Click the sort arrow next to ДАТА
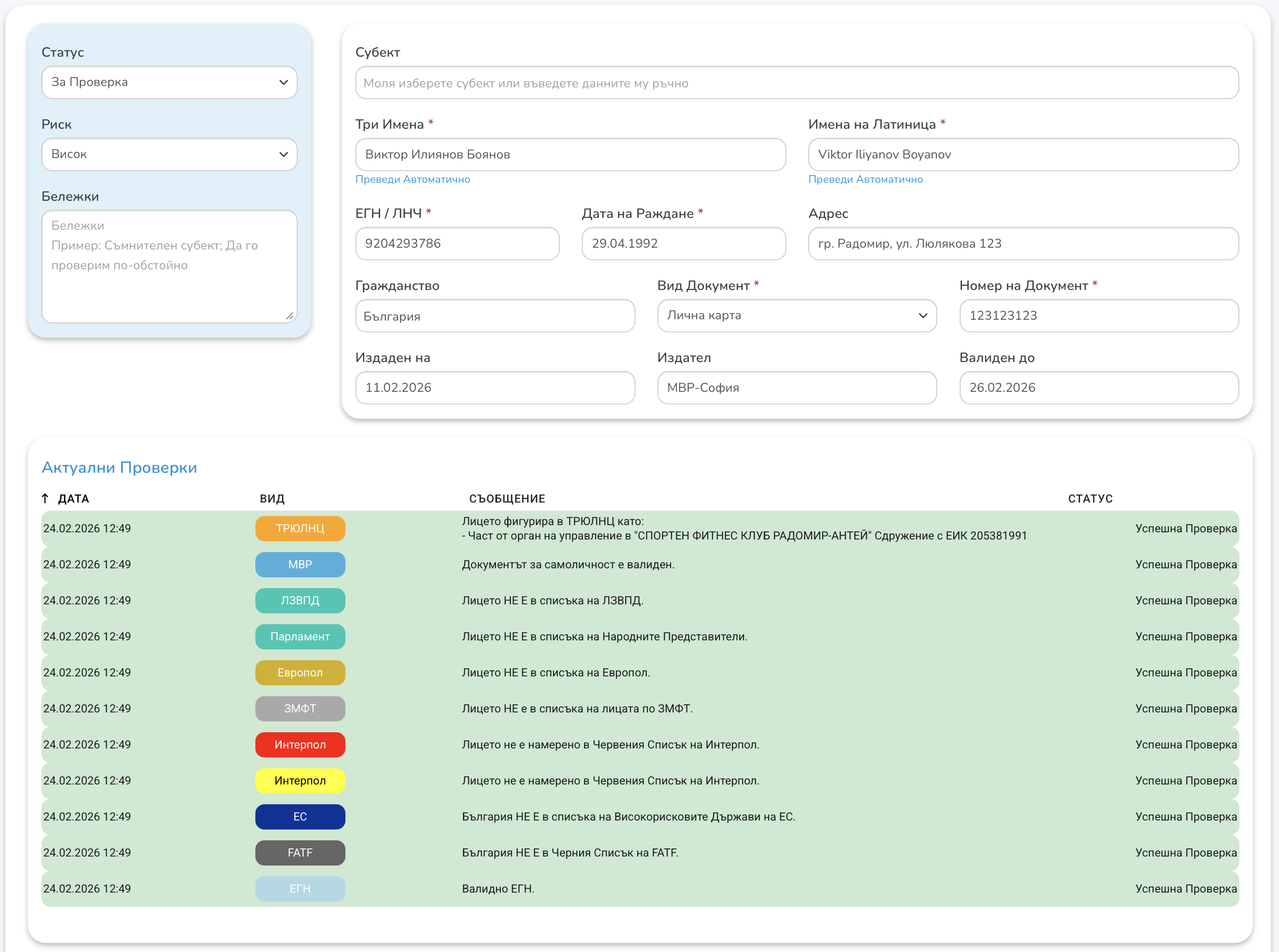The height and width of the screenshot is (952, 1279). click(45, 499)
